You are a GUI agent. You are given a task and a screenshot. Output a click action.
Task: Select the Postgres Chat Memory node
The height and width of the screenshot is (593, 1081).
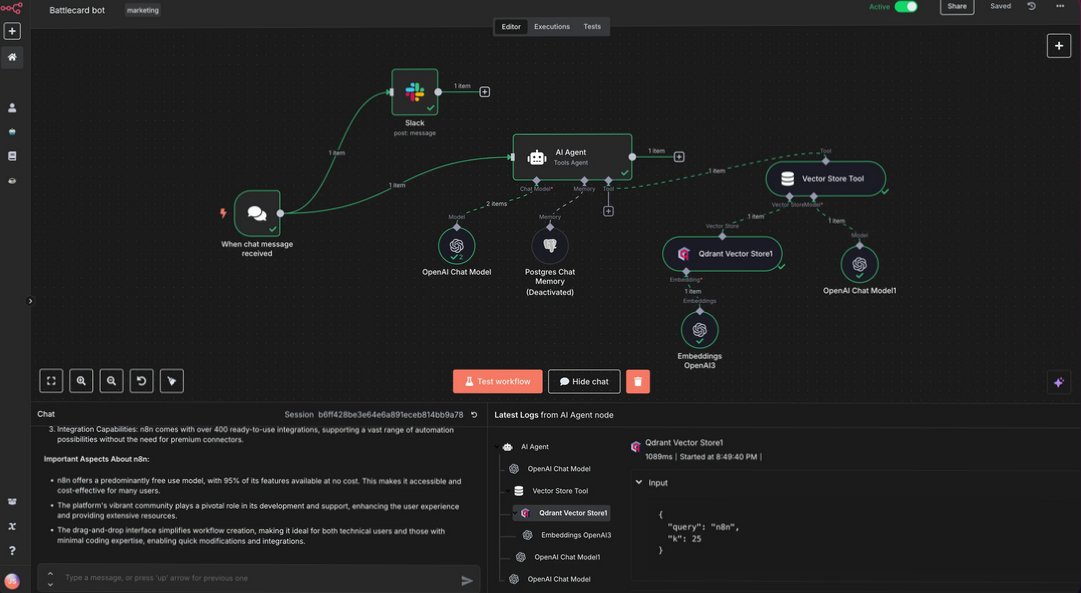click(550, 245)
